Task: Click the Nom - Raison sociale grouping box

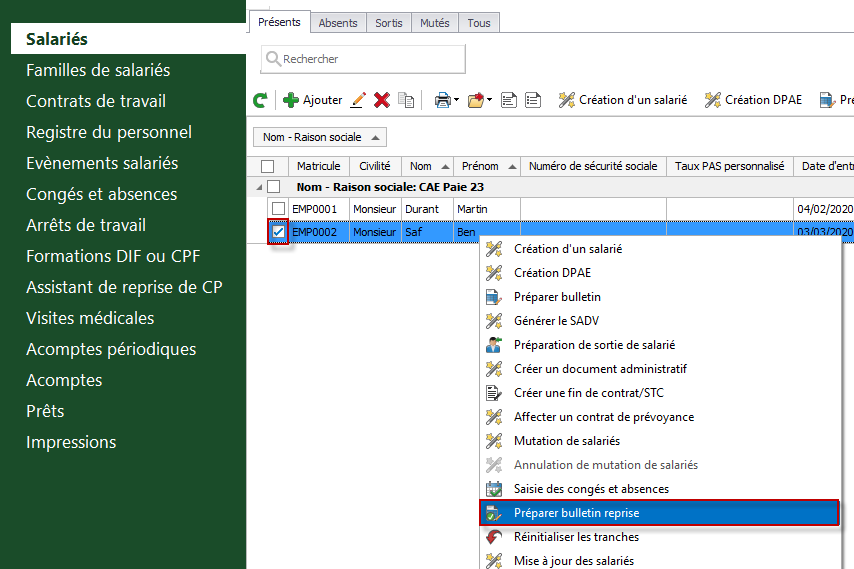Action: click(320, 137)
